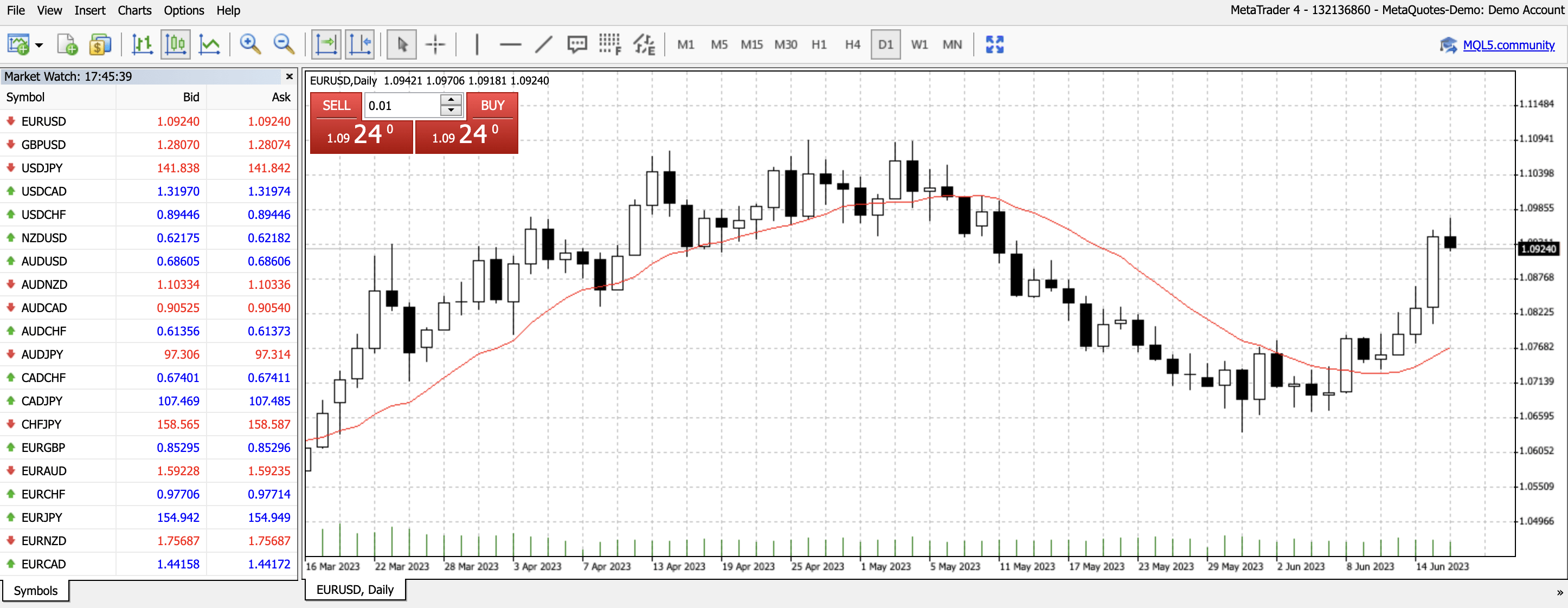The image size is (1568, 608).
Task: Select the EURUSD, Daily chart tab
Action: coord(355,589)
